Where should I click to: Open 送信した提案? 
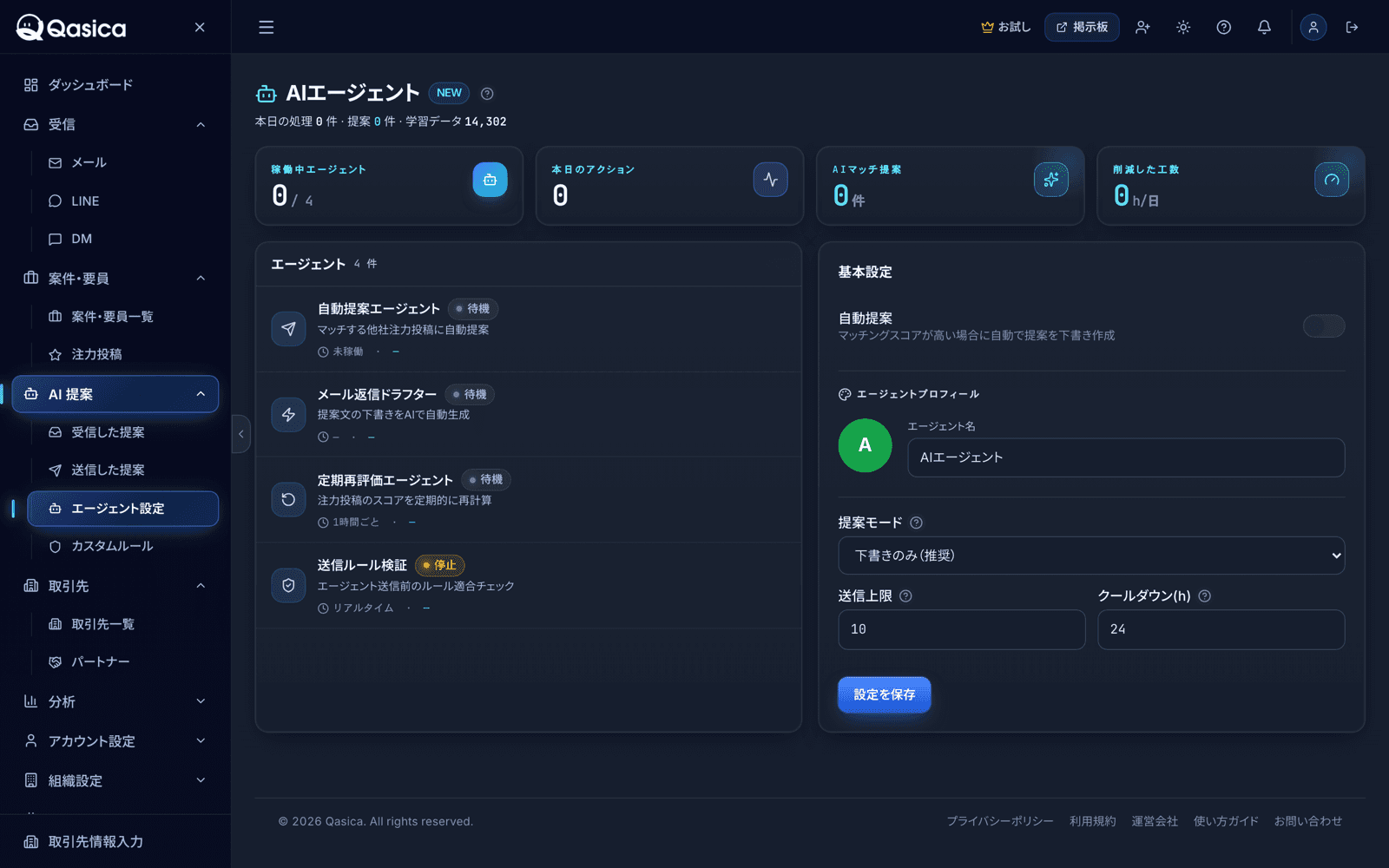tap(122, 470)
